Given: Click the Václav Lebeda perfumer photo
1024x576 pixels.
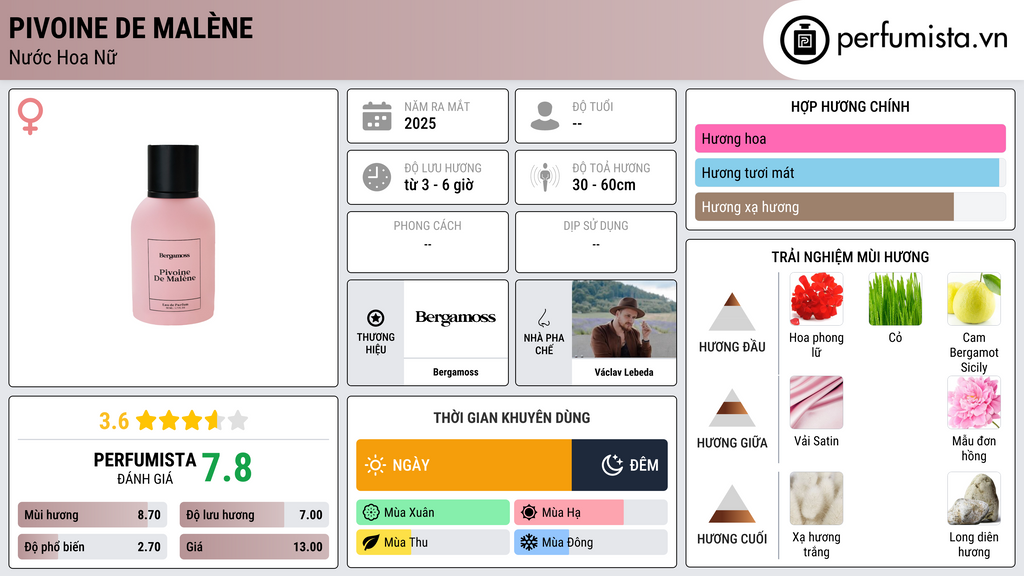Looking at the screenshot, I should [x=624, y=319].
